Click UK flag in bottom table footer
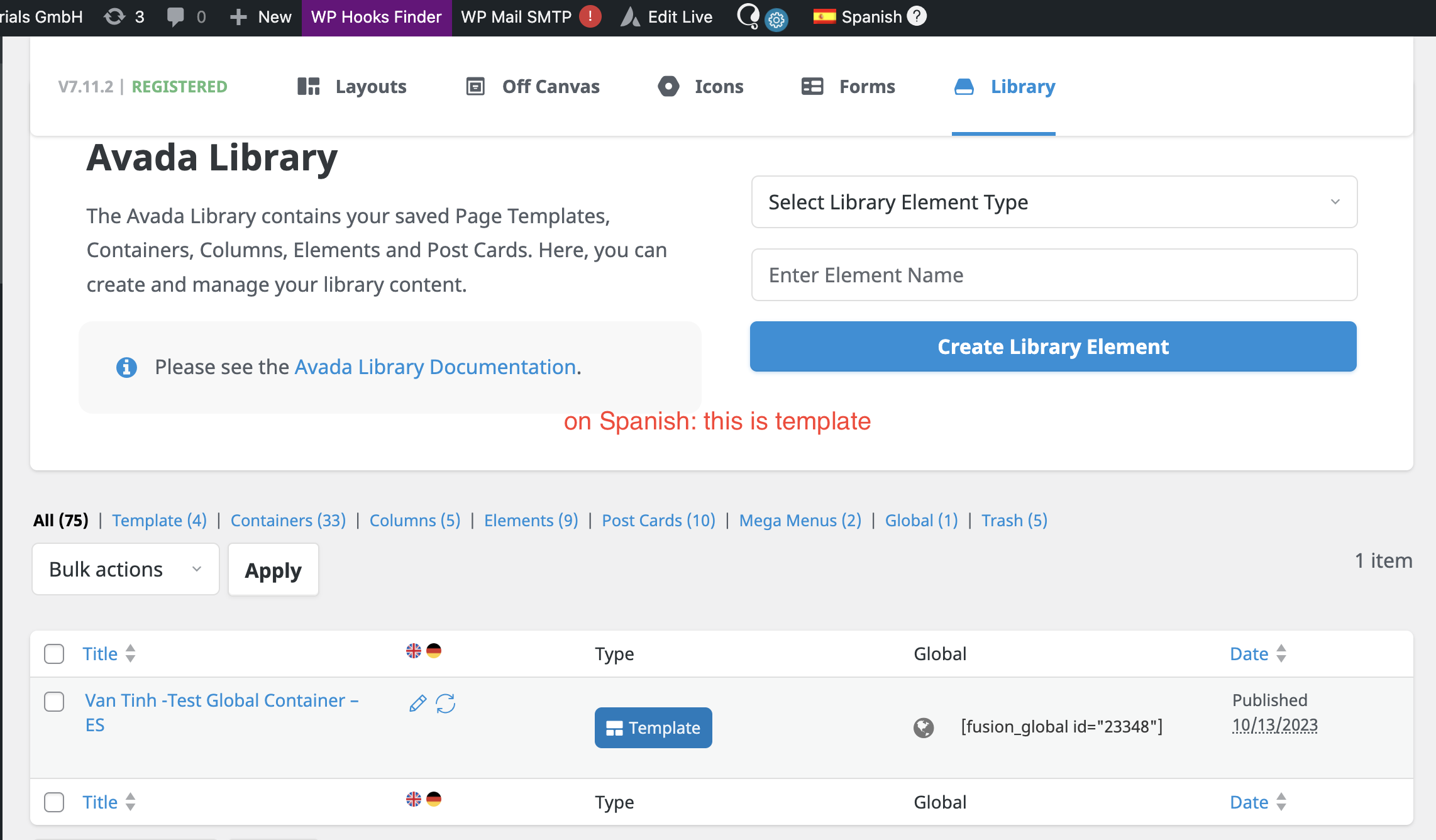This screenshot has width=1436, height=840. click(414, 799)
